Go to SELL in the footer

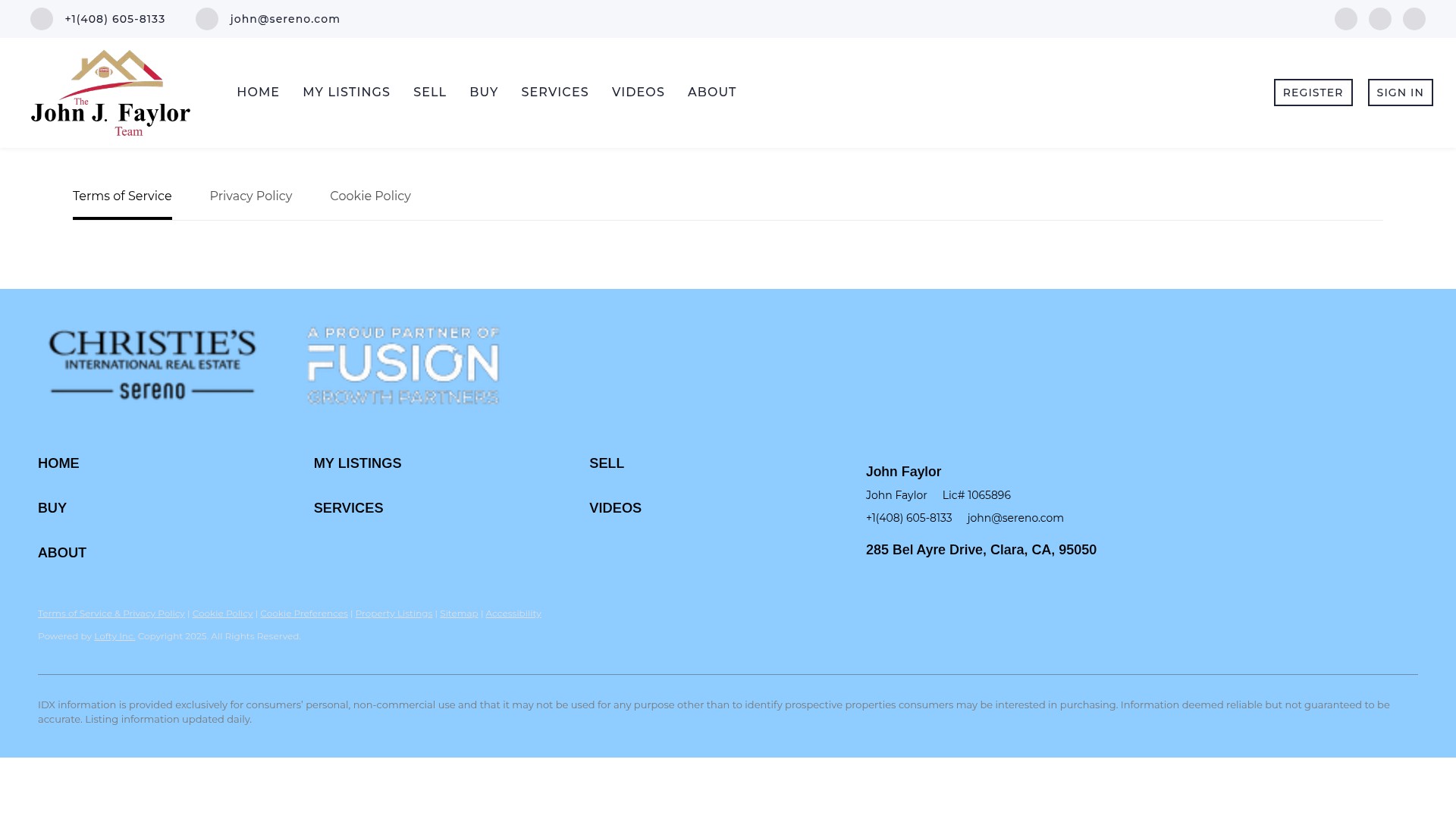point(607,463)
